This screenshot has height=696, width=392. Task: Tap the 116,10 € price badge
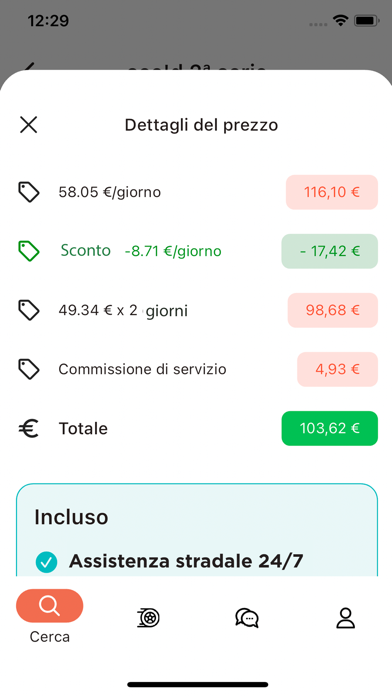coord(332,192)
